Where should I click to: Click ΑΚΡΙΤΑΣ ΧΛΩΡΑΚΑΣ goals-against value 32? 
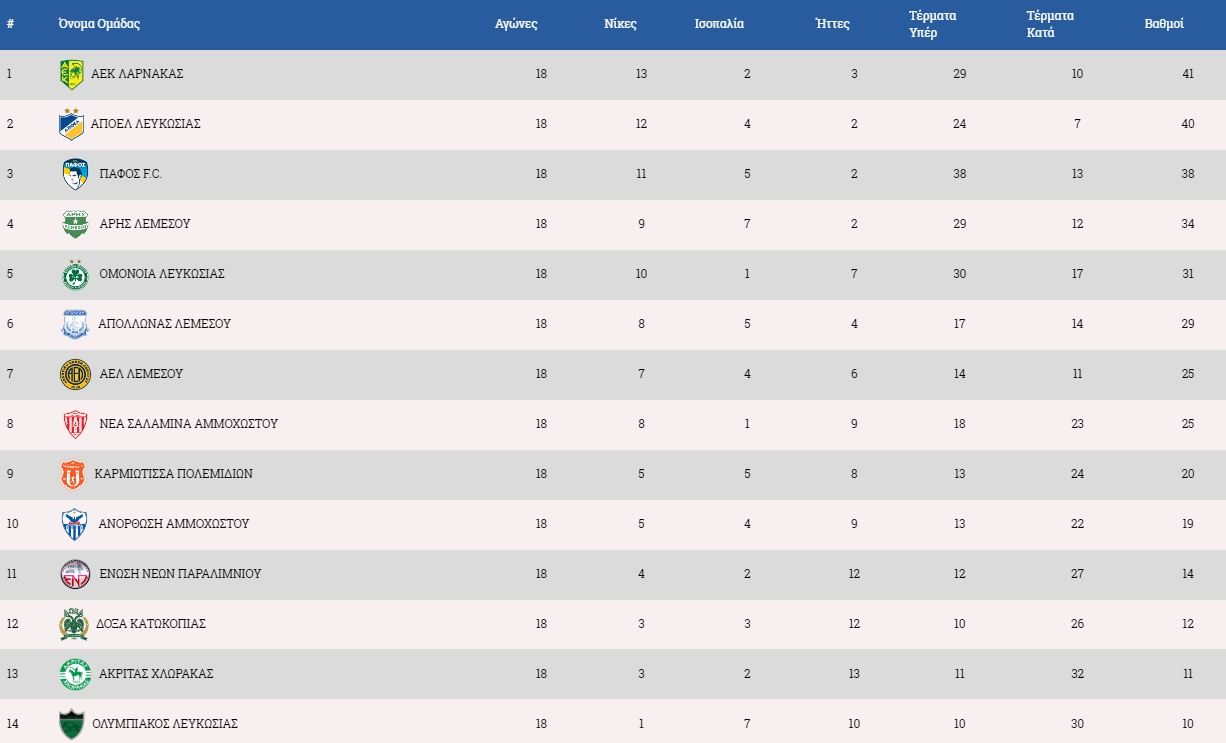point(1077,674)
